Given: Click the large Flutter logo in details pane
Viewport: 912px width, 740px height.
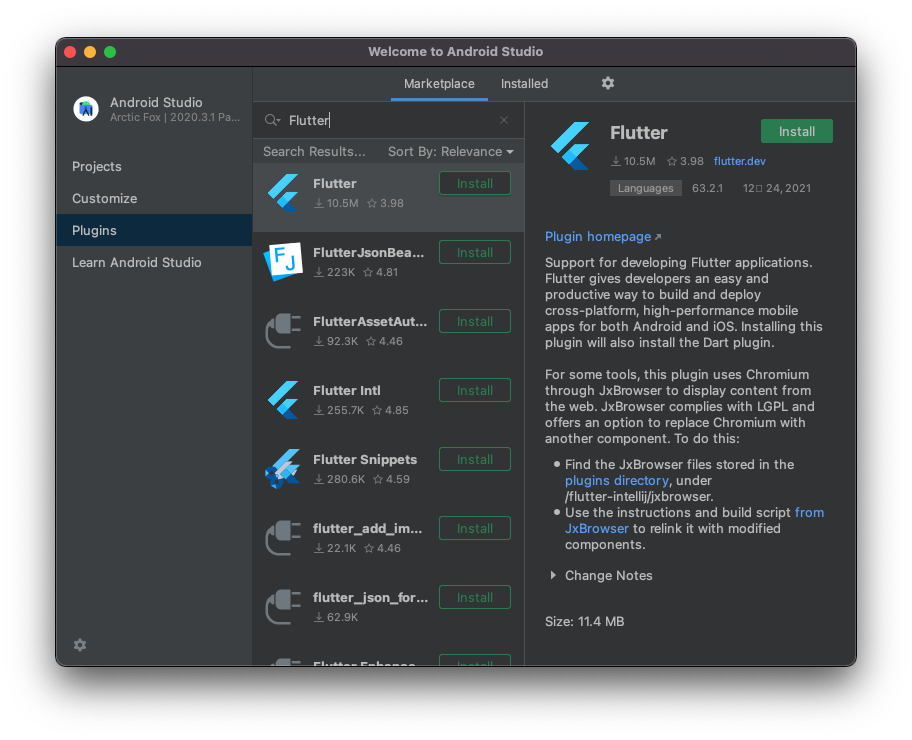Looking at the screenshot, I should tap(571, 146).
